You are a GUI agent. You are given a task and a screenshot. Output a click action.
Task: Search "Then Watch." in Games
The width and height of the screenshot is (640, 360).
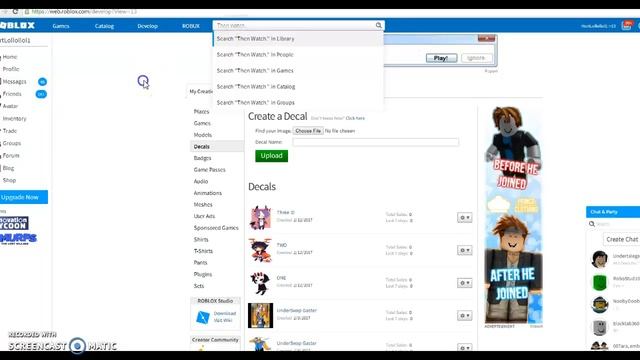click(298, 71)
